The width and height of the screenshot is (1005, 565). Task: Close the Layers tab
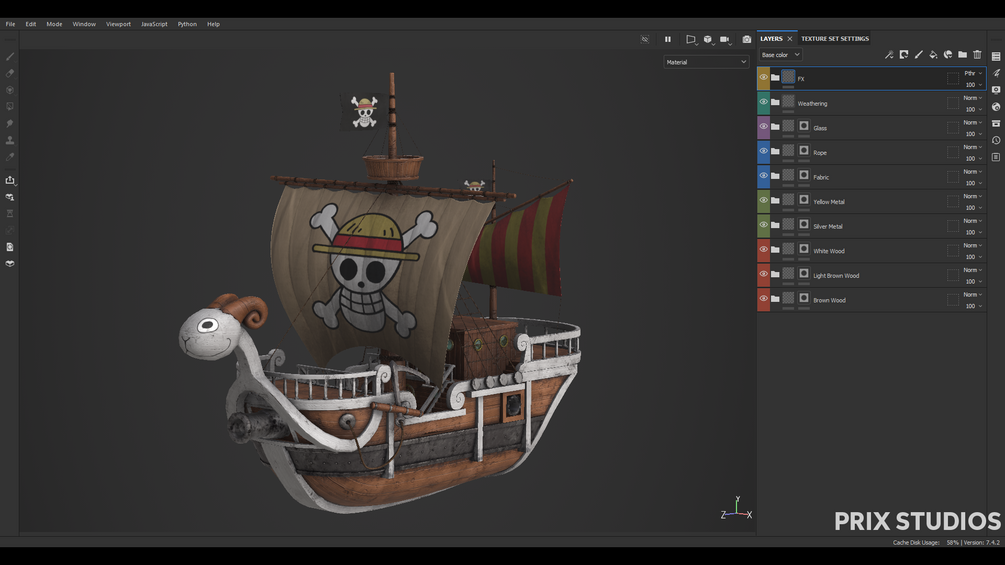click(790, 38)
